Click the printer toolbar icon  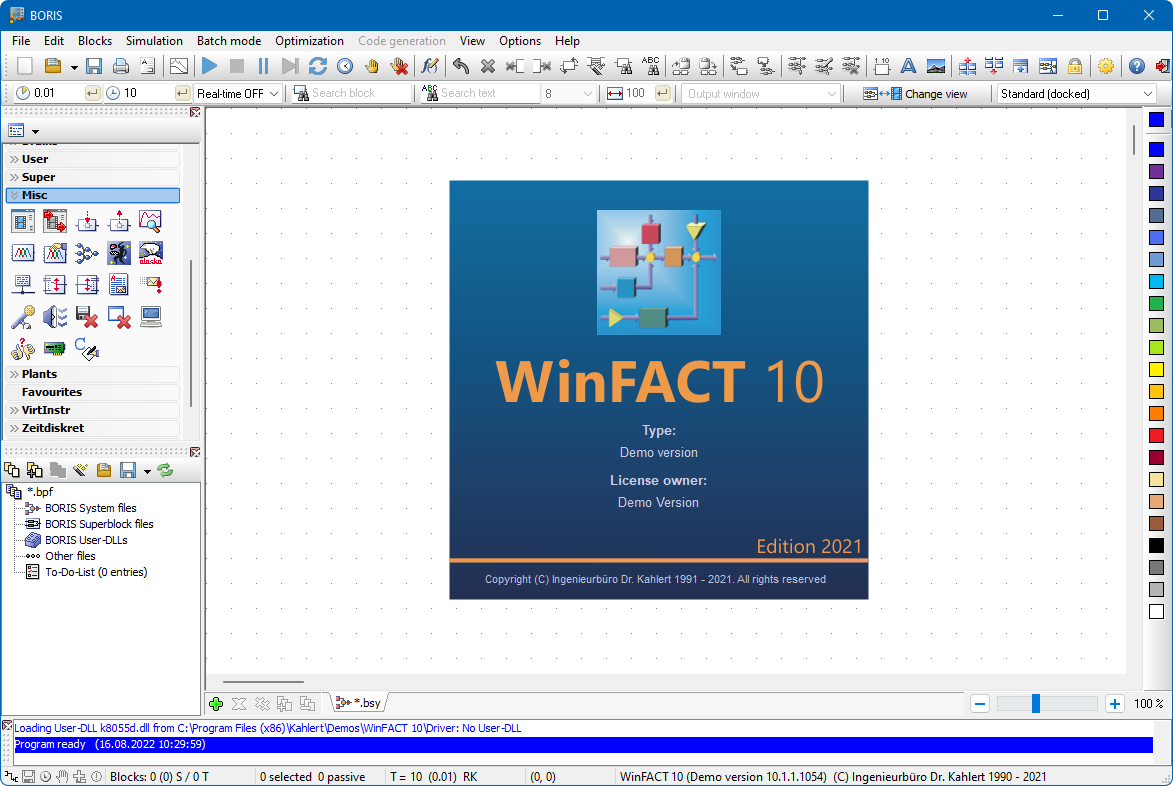coord(120,67)
